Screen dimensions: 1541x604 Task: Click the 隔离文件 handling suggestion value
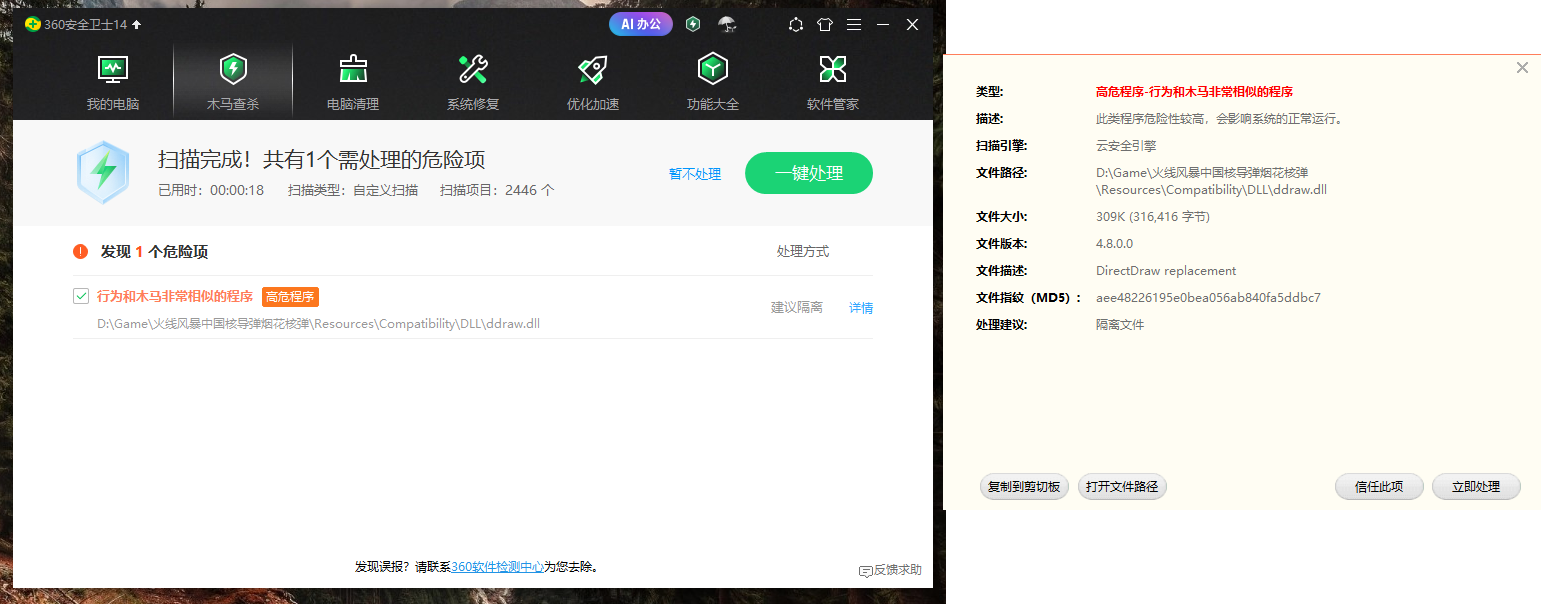pyautogui.click(x=1120, y=325)
